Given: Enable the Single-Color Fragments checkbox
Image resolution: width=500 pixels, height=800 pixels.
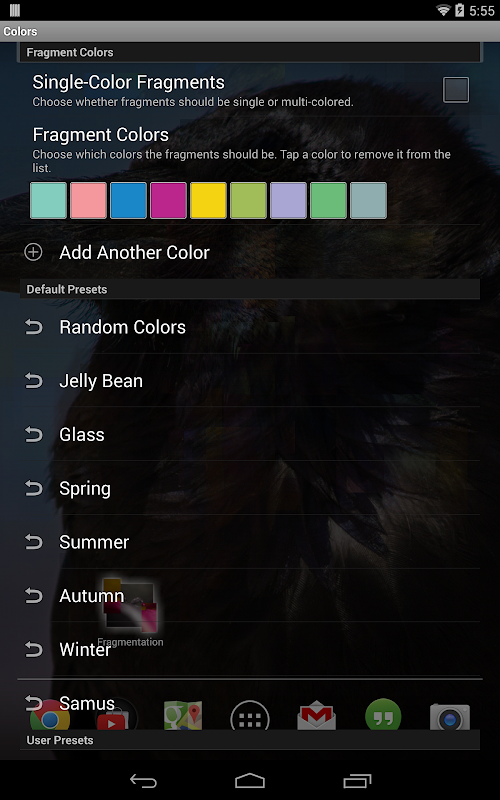Looking at the screenshot, I should coord(456,90).
